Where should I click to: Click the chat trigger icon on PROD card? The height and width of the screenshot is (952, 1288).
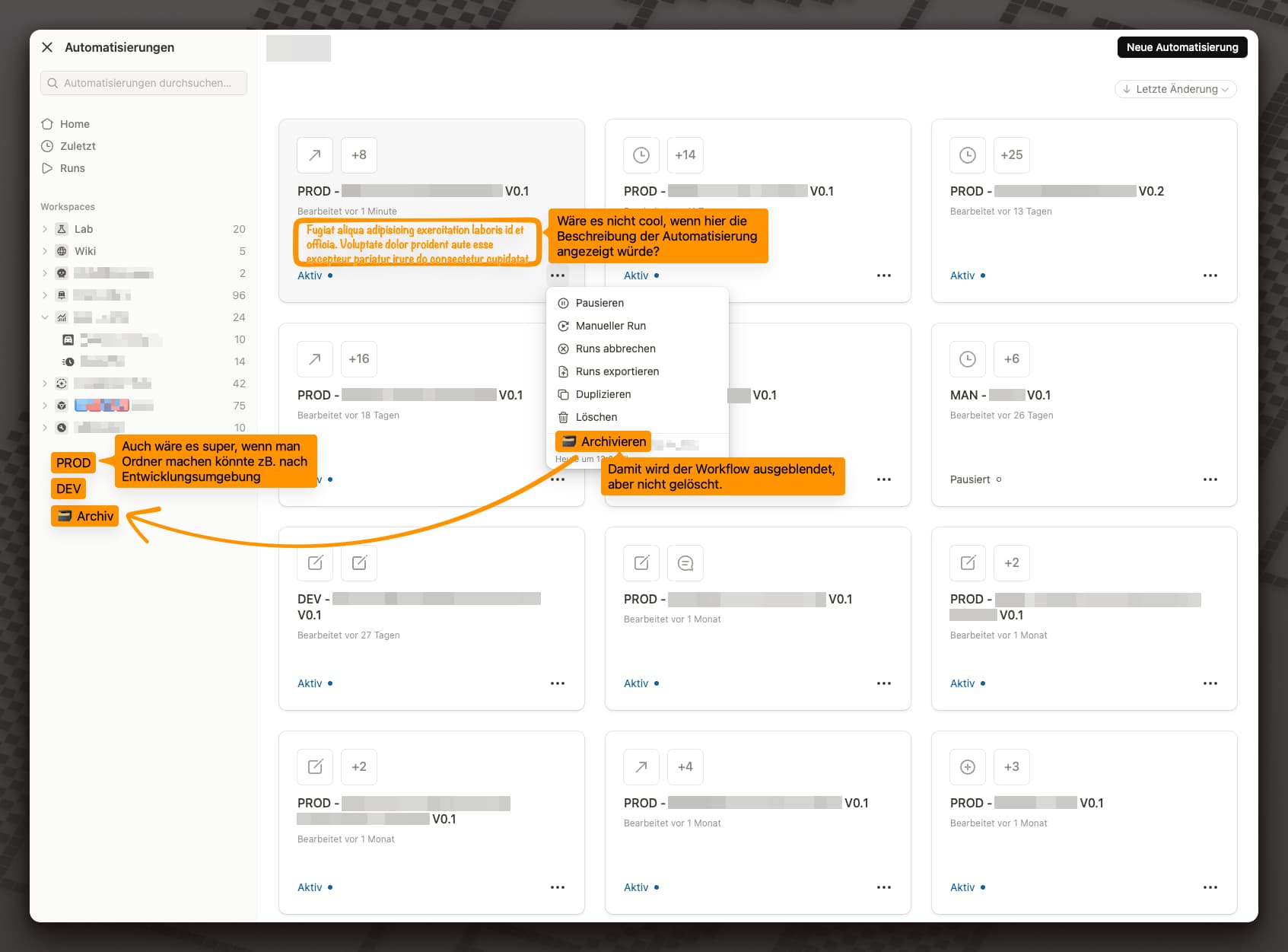point(685,563)
